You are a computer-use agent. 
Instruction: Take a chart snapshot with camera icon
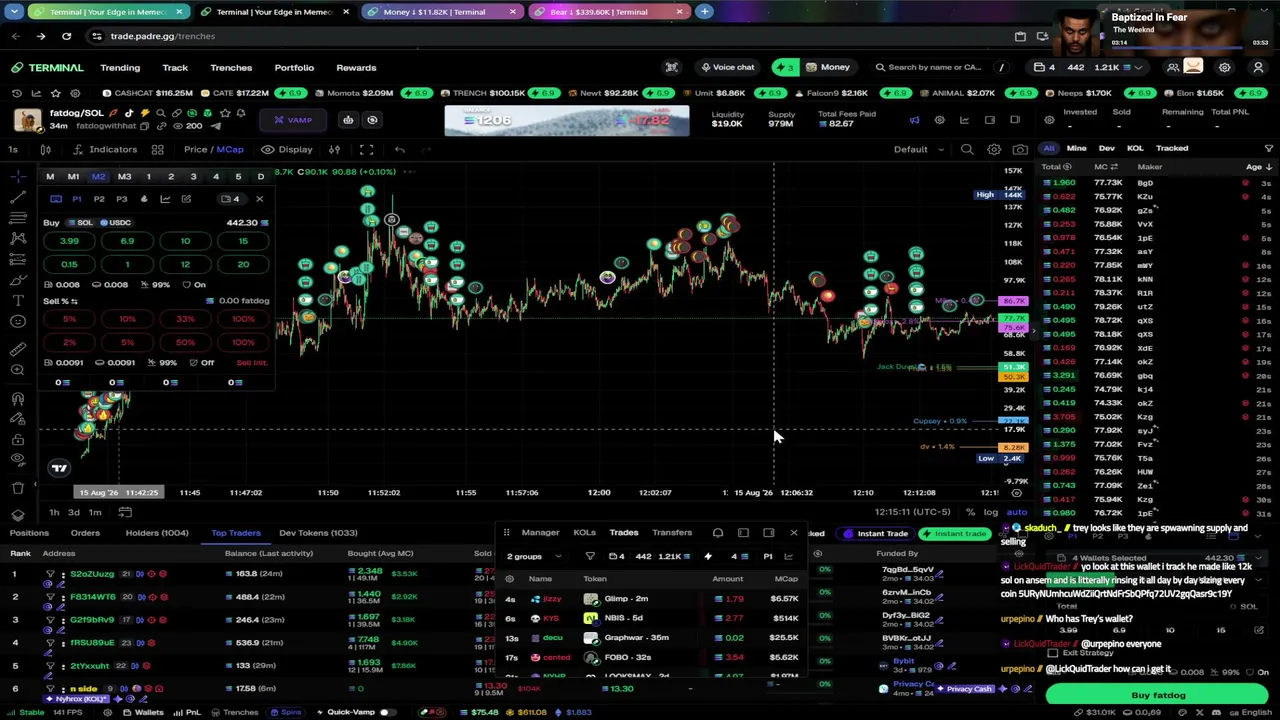(x=1020, y=150)
